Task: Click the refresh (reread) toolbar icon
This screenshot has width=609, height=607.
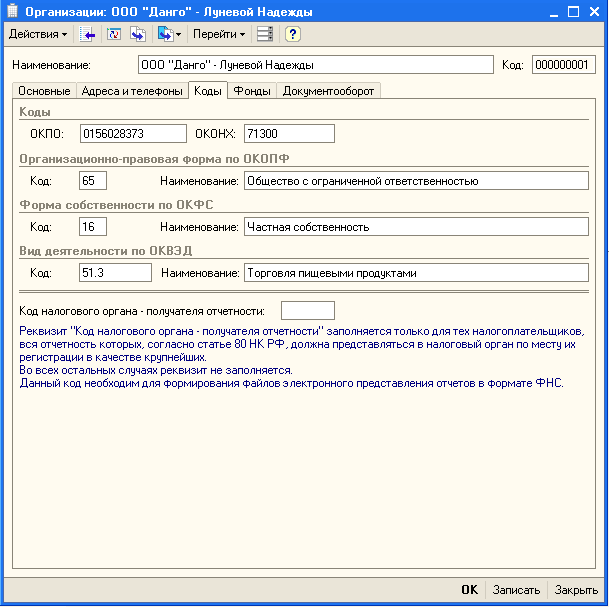Action: [113, 34]
